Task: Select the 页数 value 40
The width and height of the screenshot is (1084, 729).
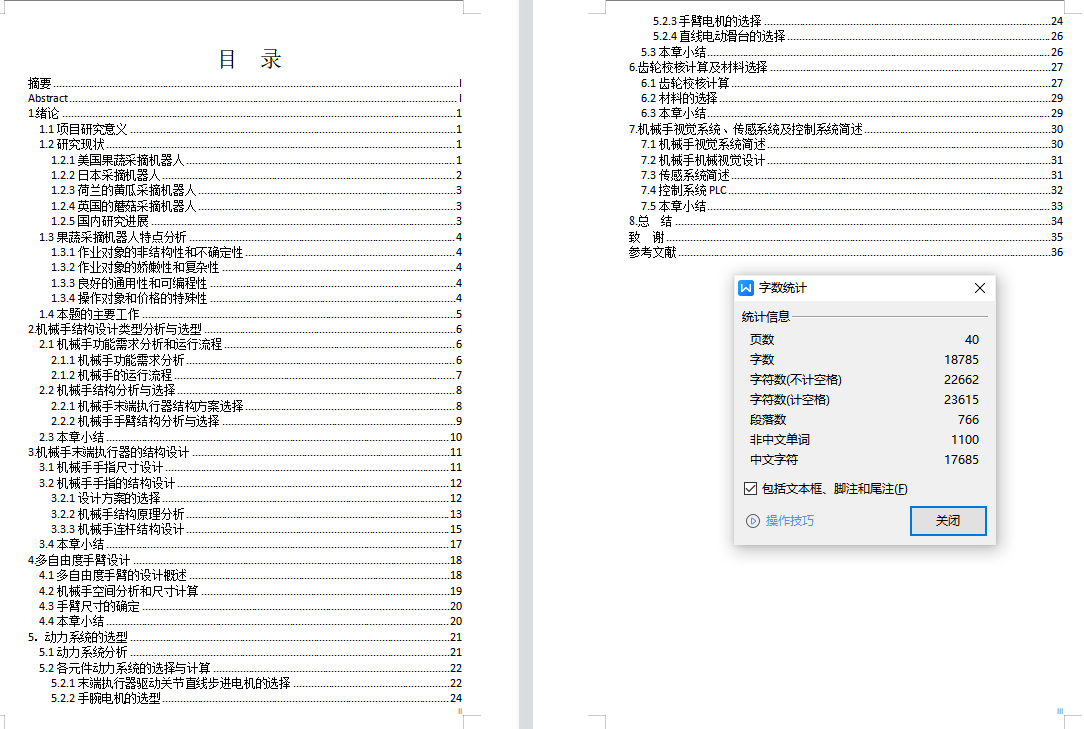Action: 971,340
